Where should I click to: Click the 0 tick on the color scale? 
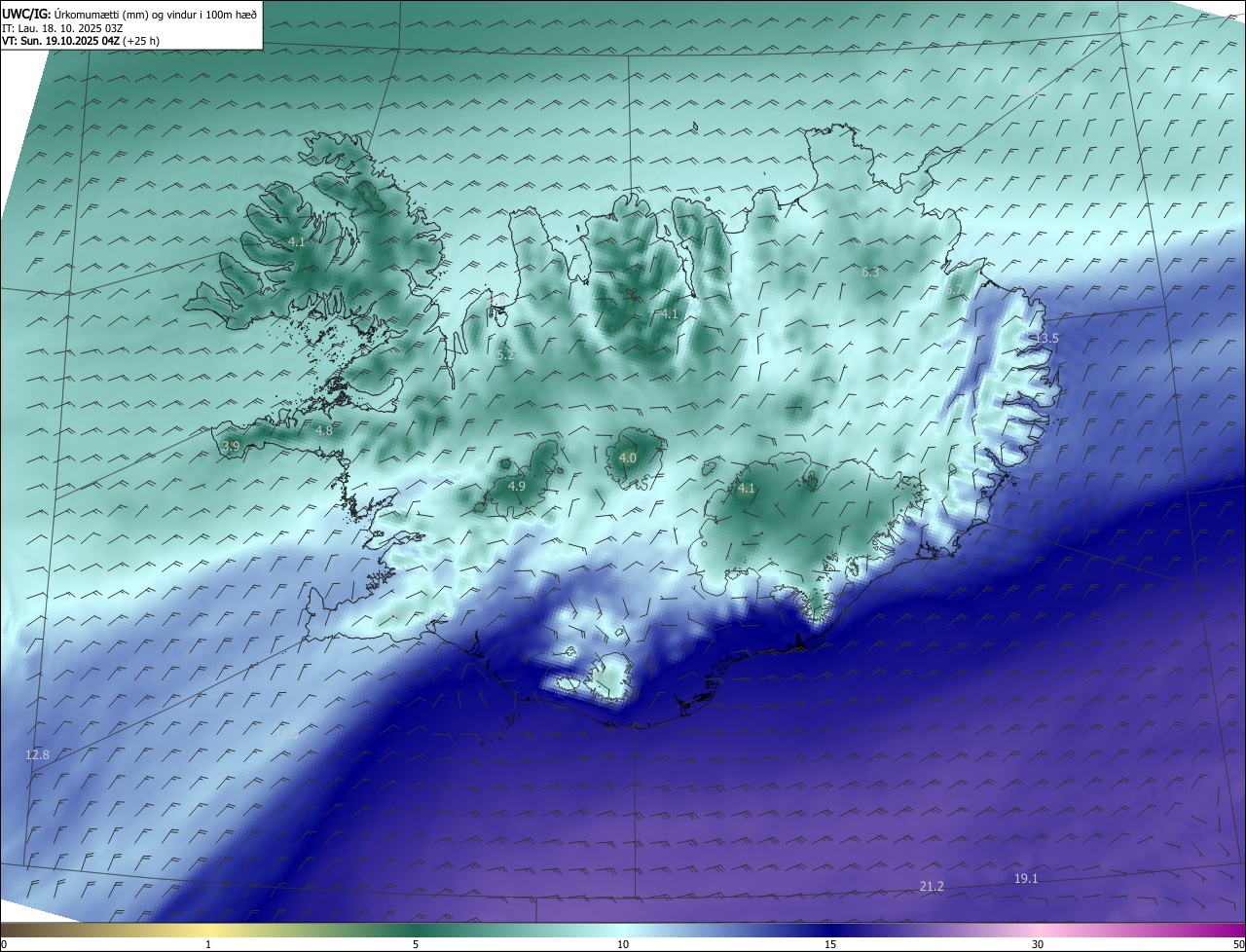pyautogui.click(x=4, y=944)
